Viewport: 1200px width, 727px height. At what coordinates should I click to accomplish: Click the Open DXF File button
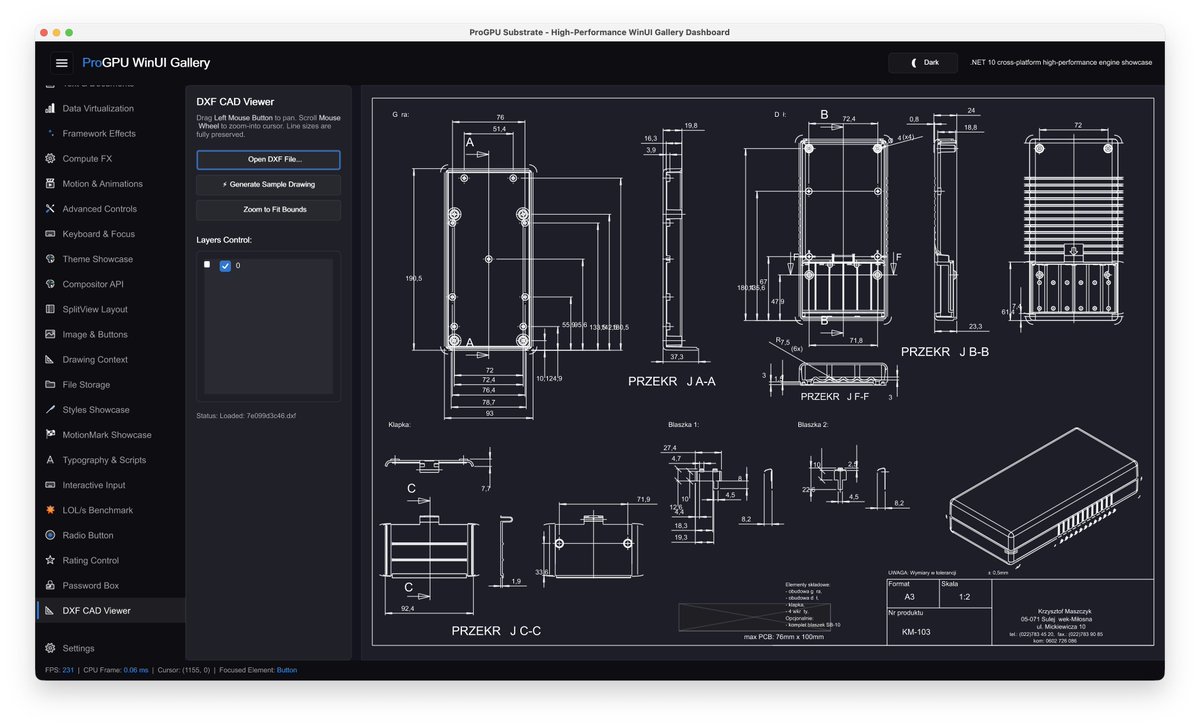268,160
